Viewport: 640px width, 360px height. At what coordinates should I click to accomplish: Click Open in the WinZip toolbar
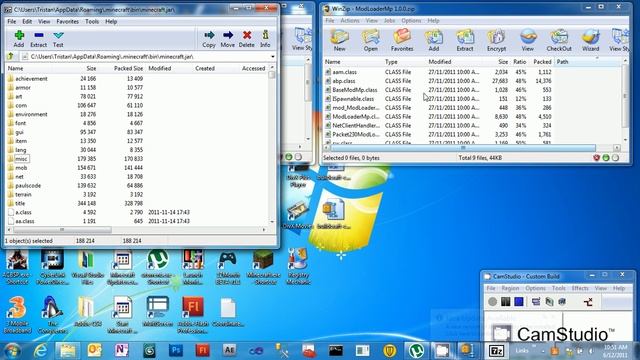[371, 40]
